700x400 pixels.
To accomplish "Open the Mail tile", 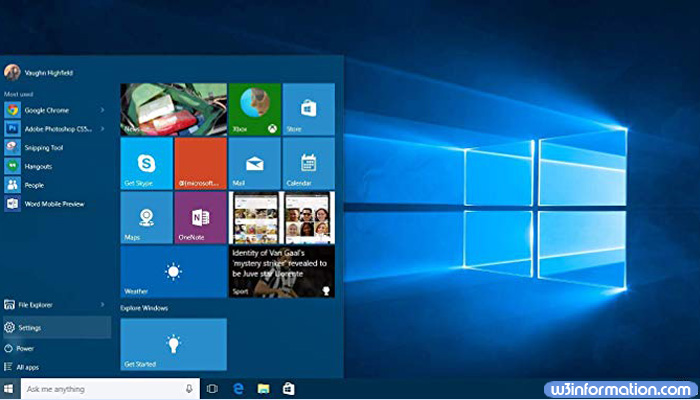I will [x=254, y=163].
